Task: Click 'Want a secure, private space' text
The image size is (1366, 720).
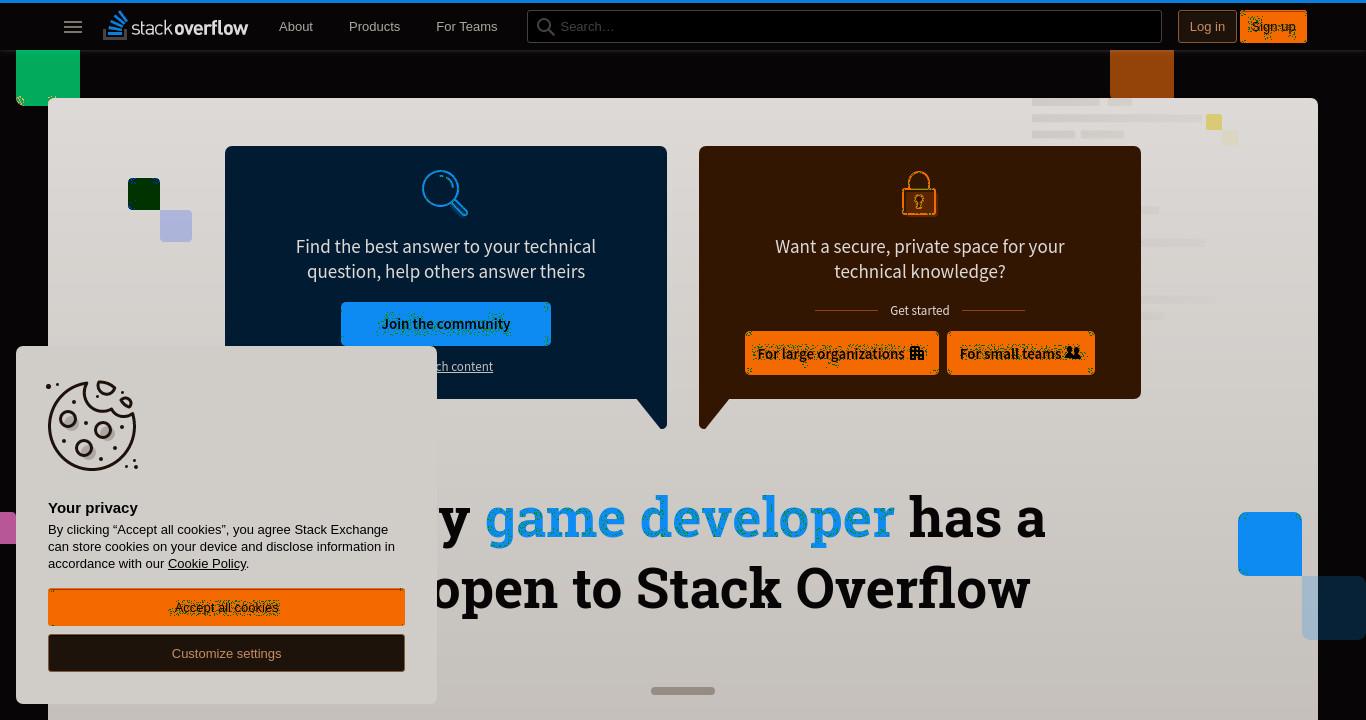Action: [920, 259]
